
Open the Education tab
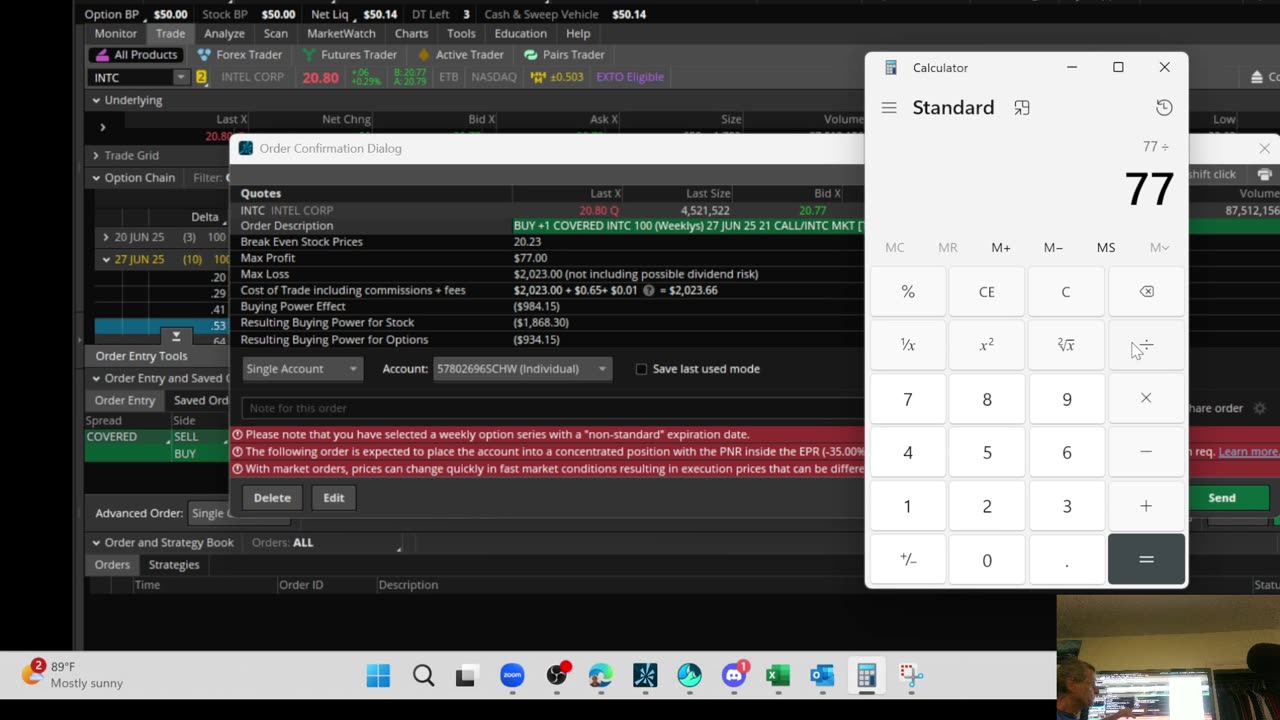coord(520,33)
